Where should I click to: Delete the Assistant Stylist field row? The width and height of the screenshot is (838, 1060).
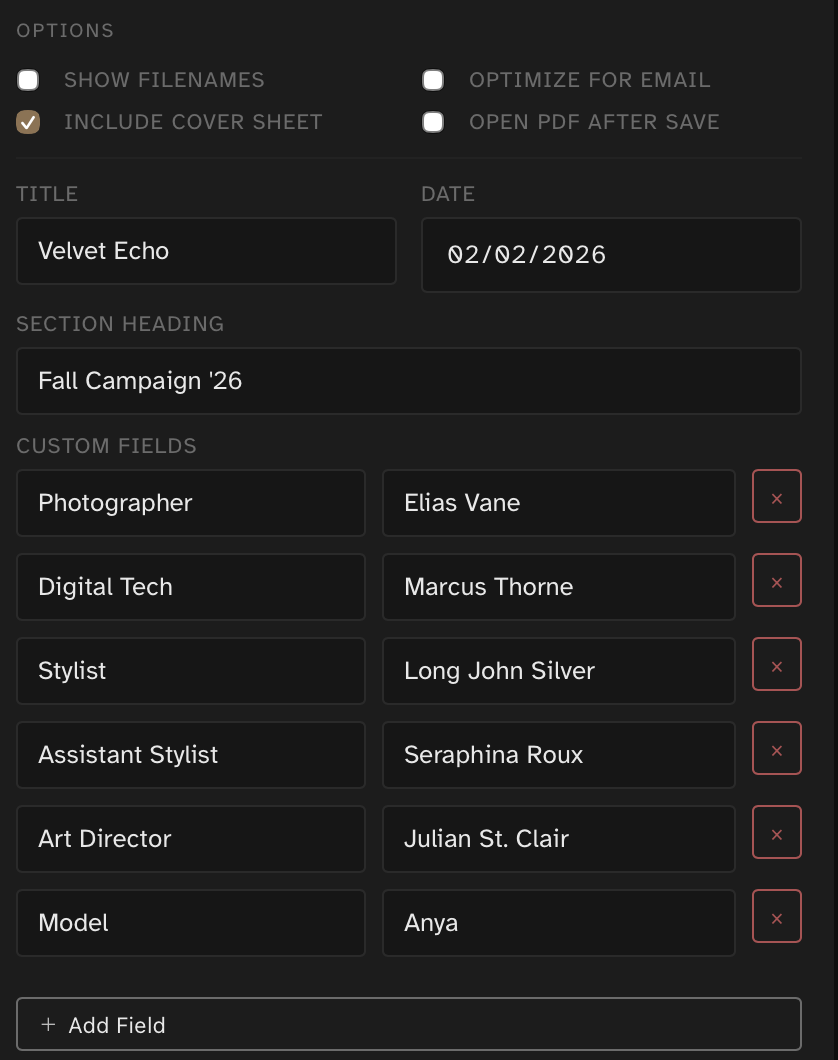click(x=777, y=749)
